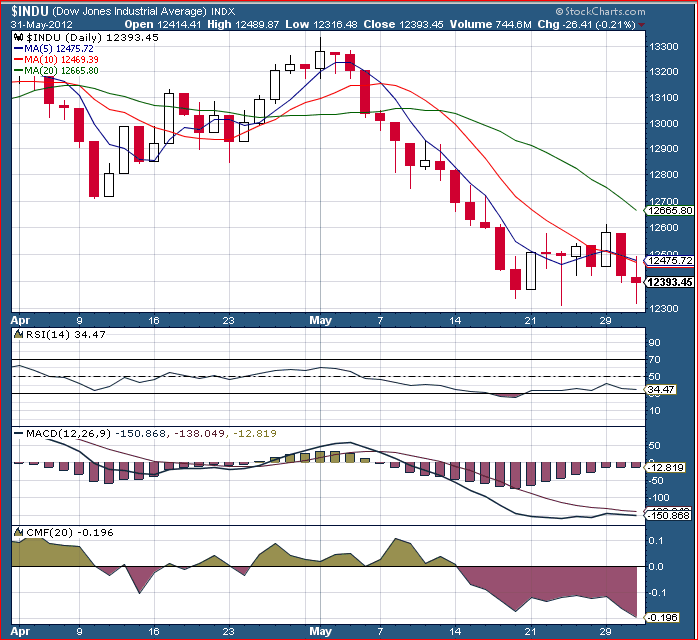The height and width of the screenshot is (640, 698).
Task: Select the Chg -26.41 (-0.21%) value
Action: tap(587, 24)
